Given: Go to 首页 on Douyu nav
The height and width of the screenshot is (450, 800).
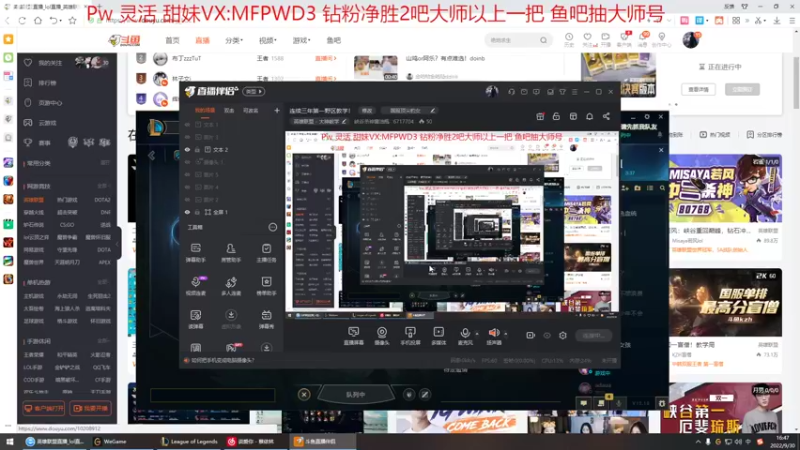Looking at the screenshot, I should point(172,40).
